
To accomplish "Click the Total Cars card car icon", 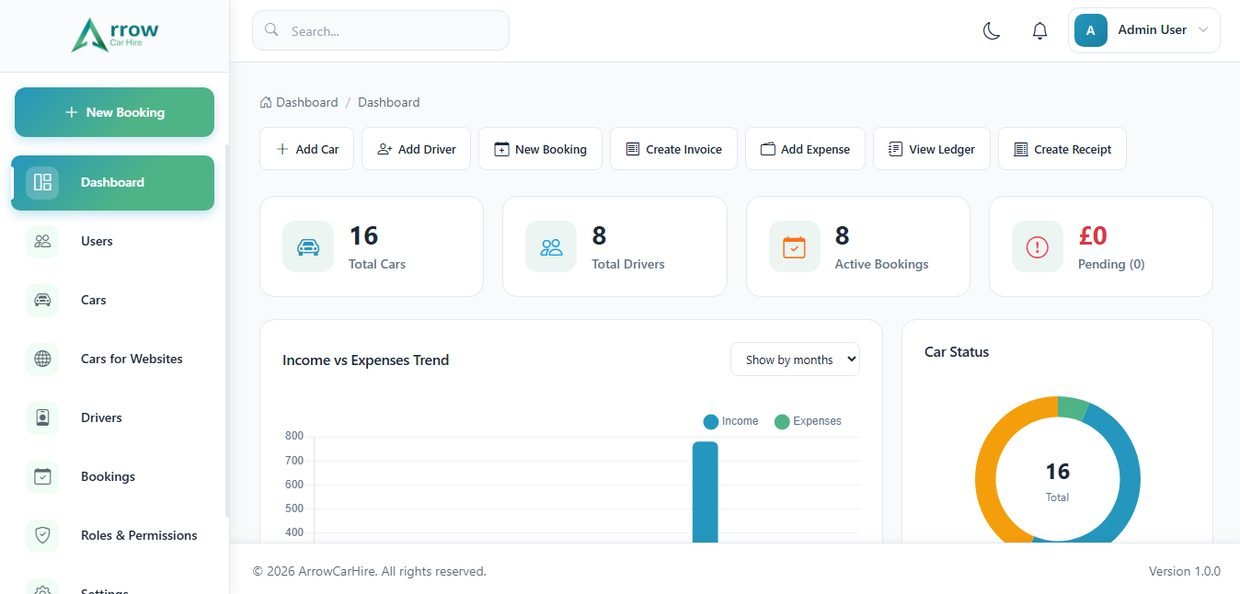I will coord(308,247).
